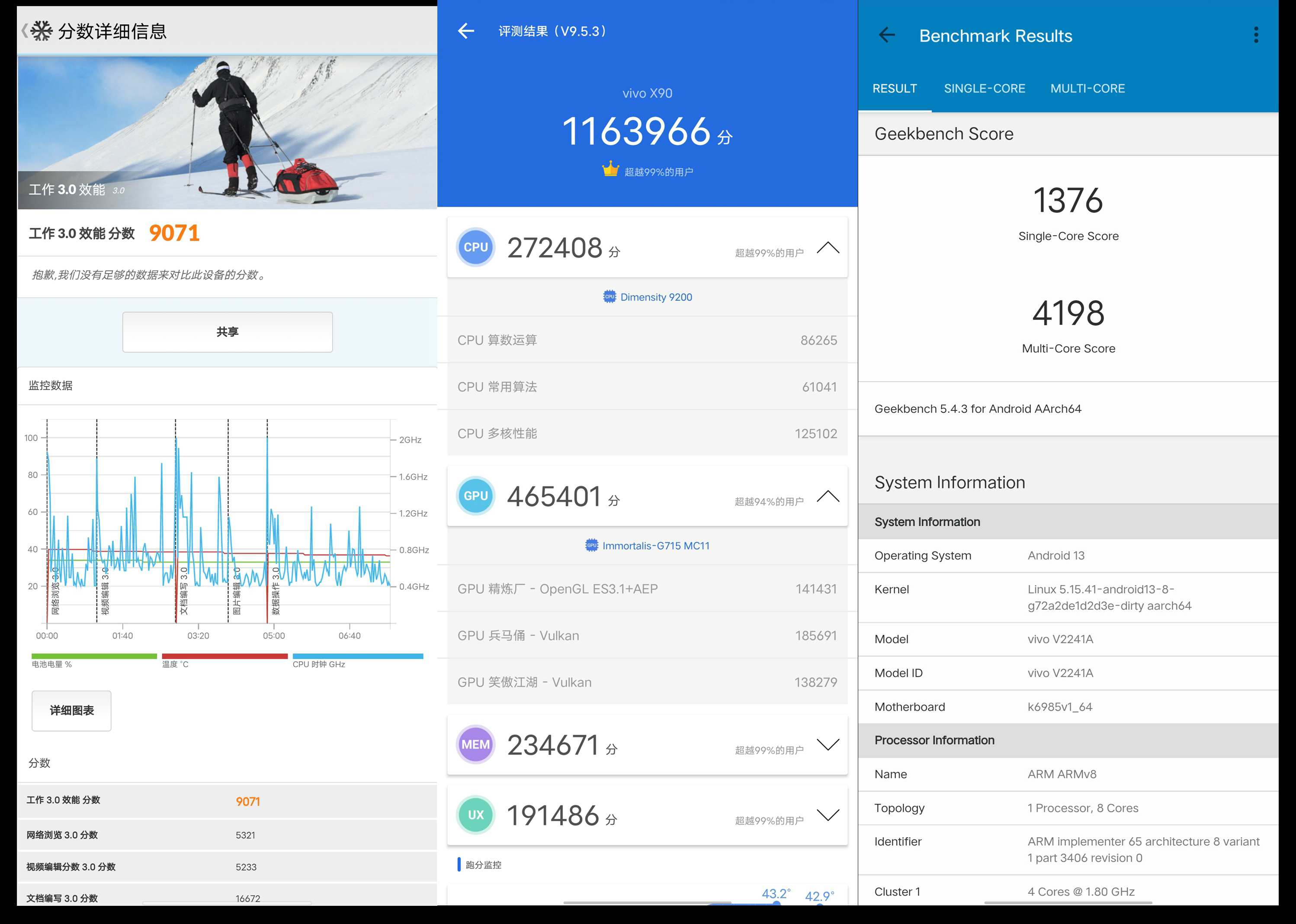The height and width of the screenshot is (924, 1296).
Task: Expand the UX score section
Action: click(x=828, y=815)
